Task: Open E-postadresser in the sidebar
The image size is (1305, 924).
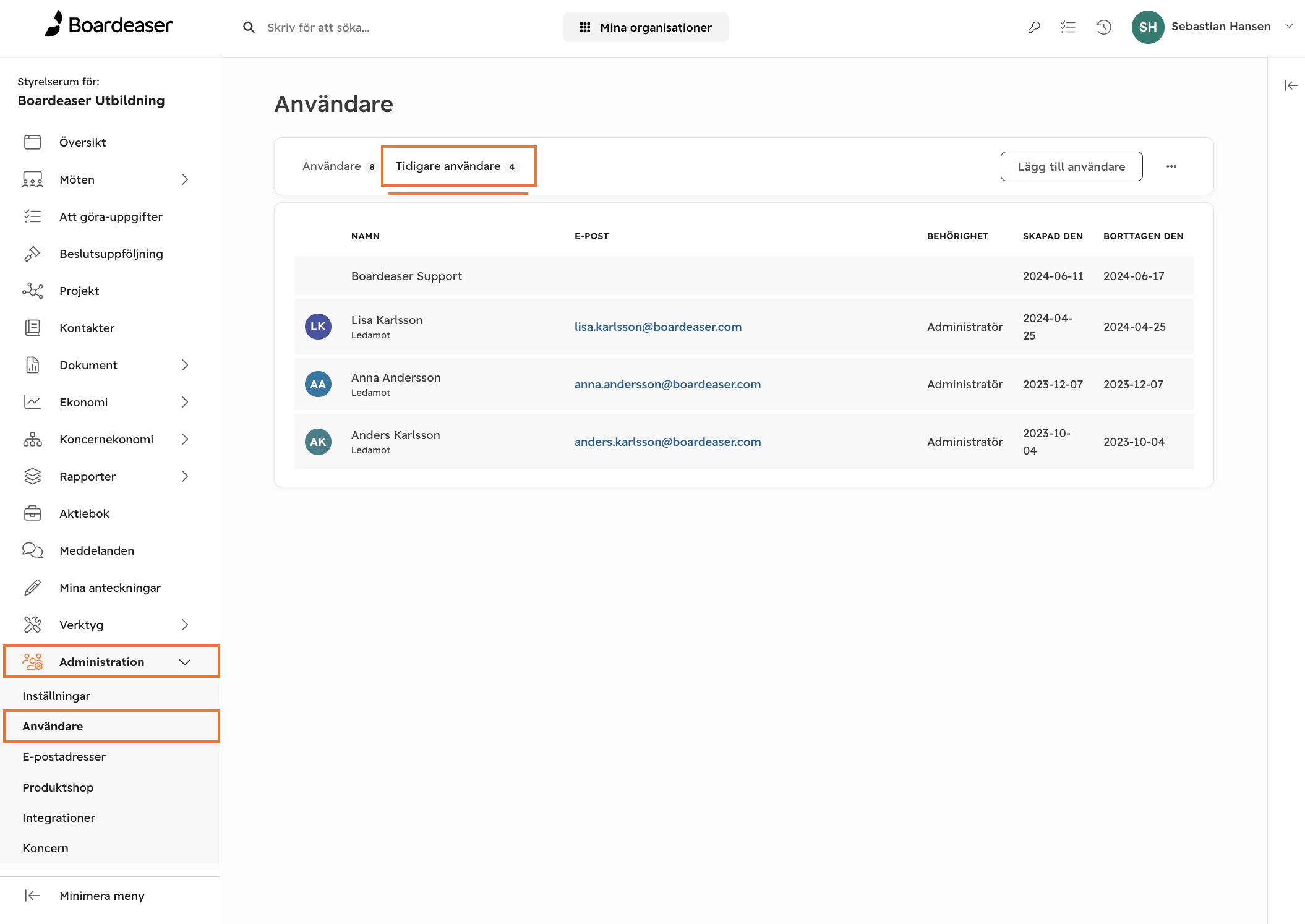Action: pos(64,756)
